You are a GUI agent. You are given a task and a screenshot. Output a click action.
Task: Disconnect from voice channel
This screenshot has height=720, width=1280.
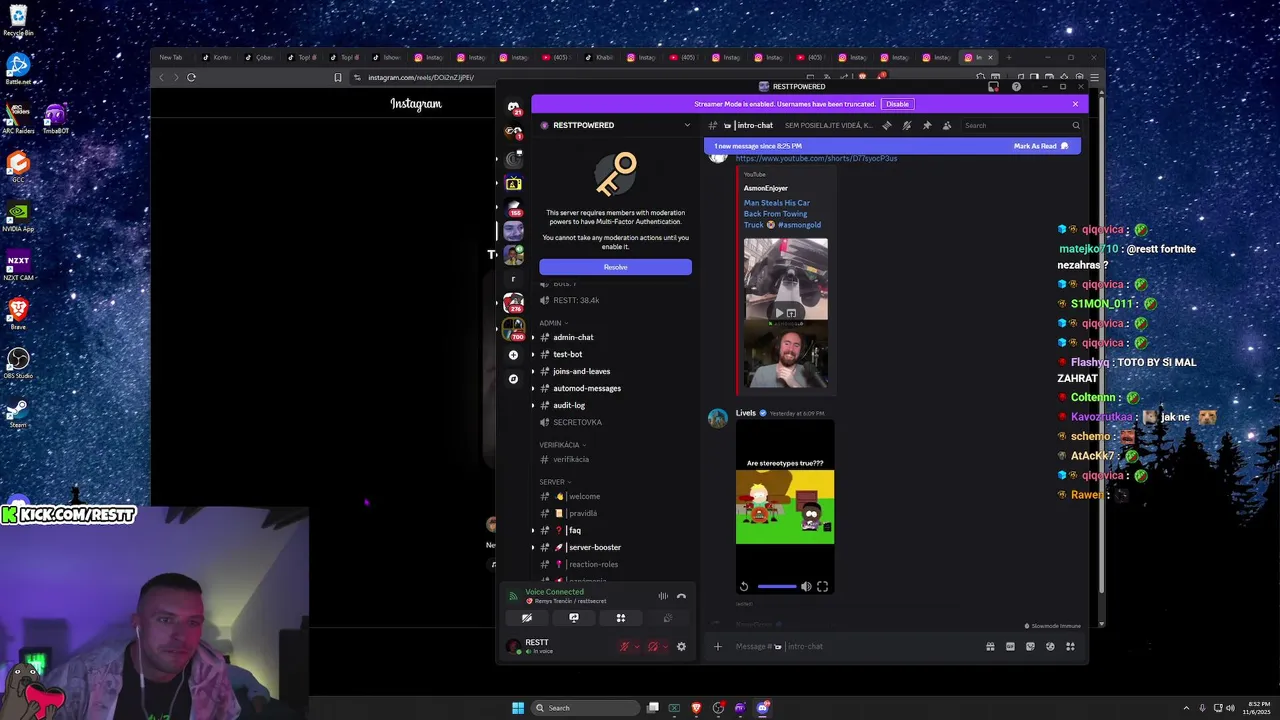681,596
